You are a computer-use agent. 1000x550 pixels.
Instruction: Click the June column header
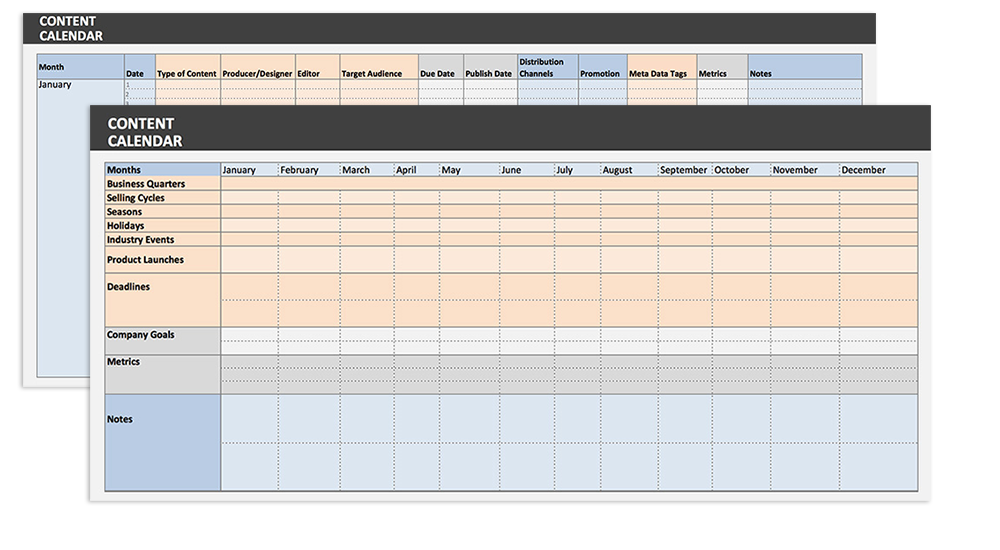pos(527,170)
